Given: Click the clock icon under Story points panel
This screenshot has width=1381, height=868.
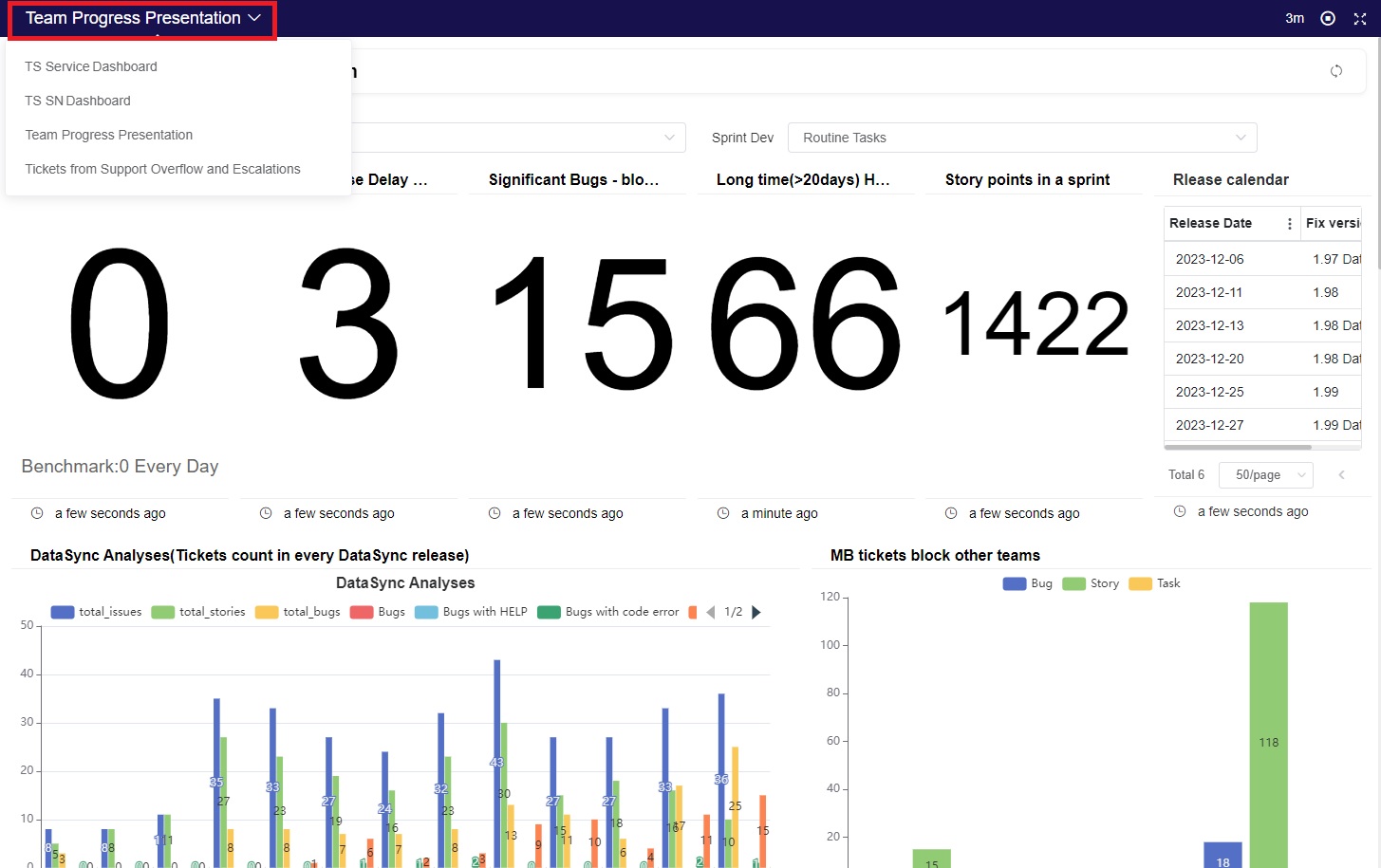Looking at the screenshot, I should tap(950, 512).
